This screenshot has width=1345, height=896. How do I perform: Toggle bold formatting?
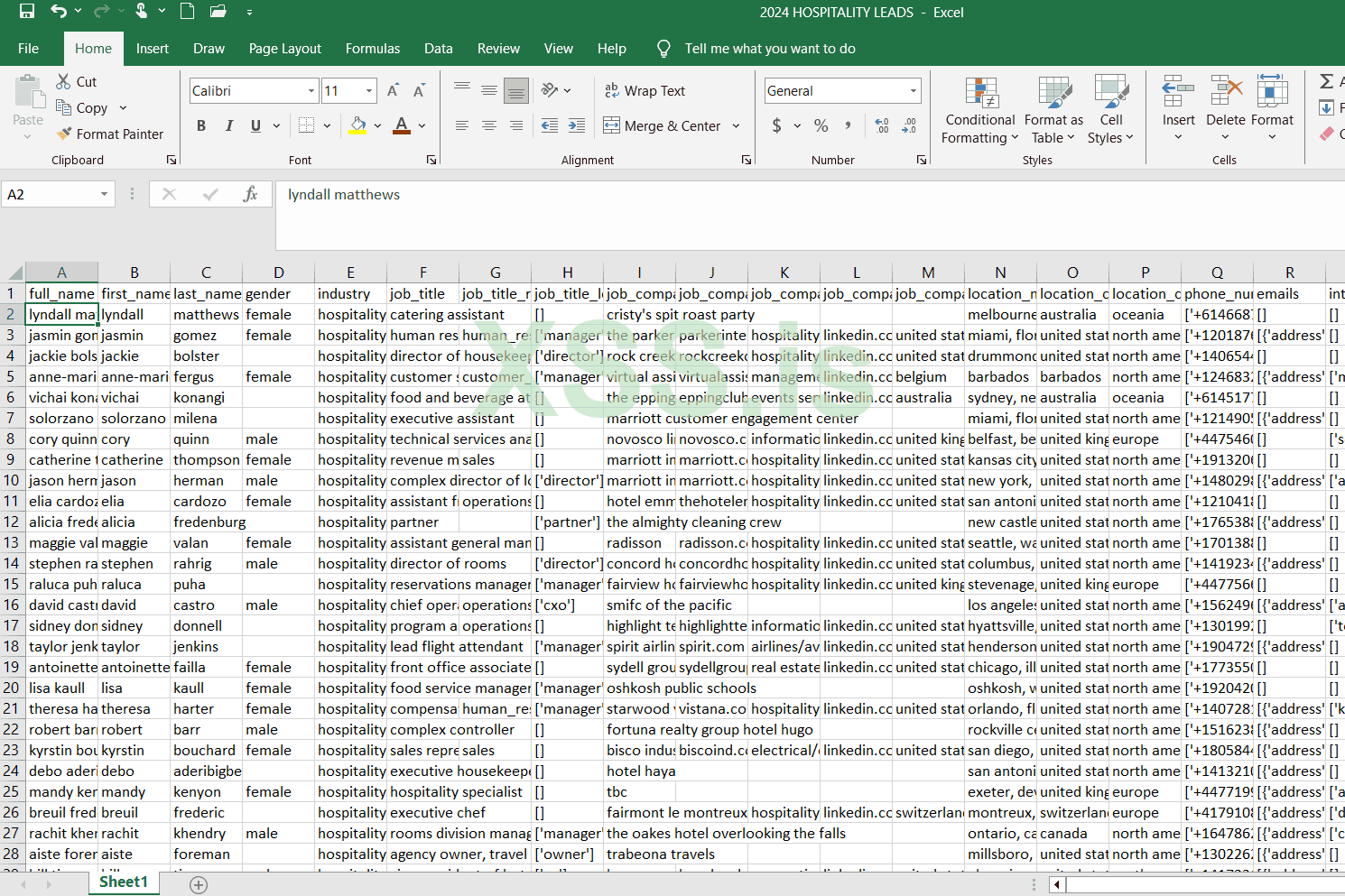200,125
